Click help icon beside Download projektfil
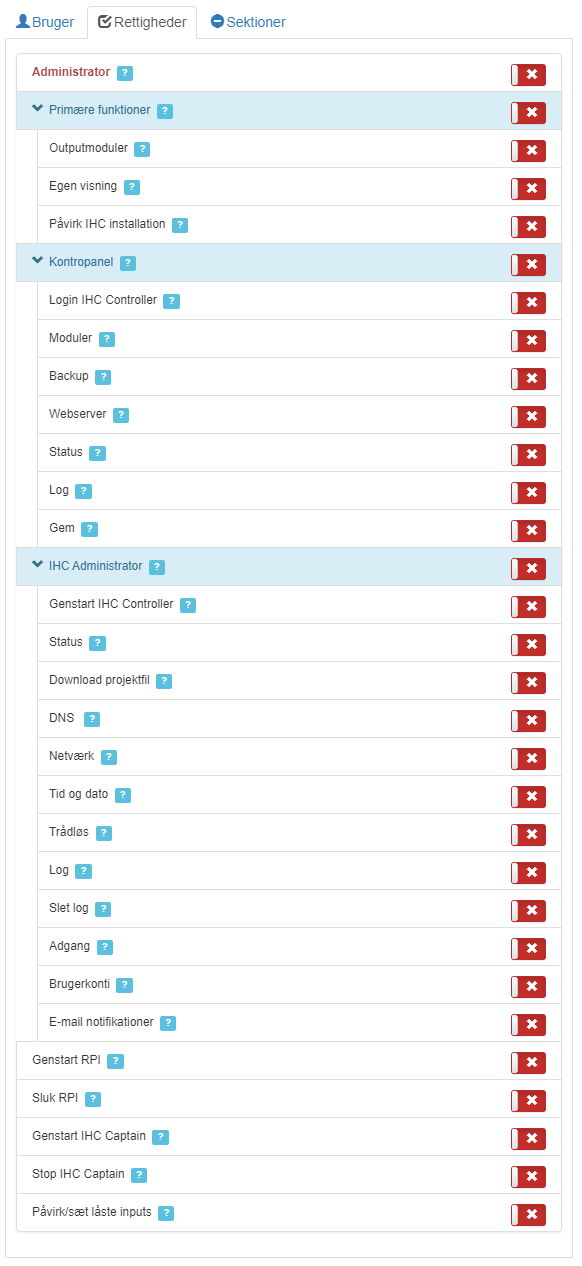The width and height of the screenshot is (582, 1266). 164,681
